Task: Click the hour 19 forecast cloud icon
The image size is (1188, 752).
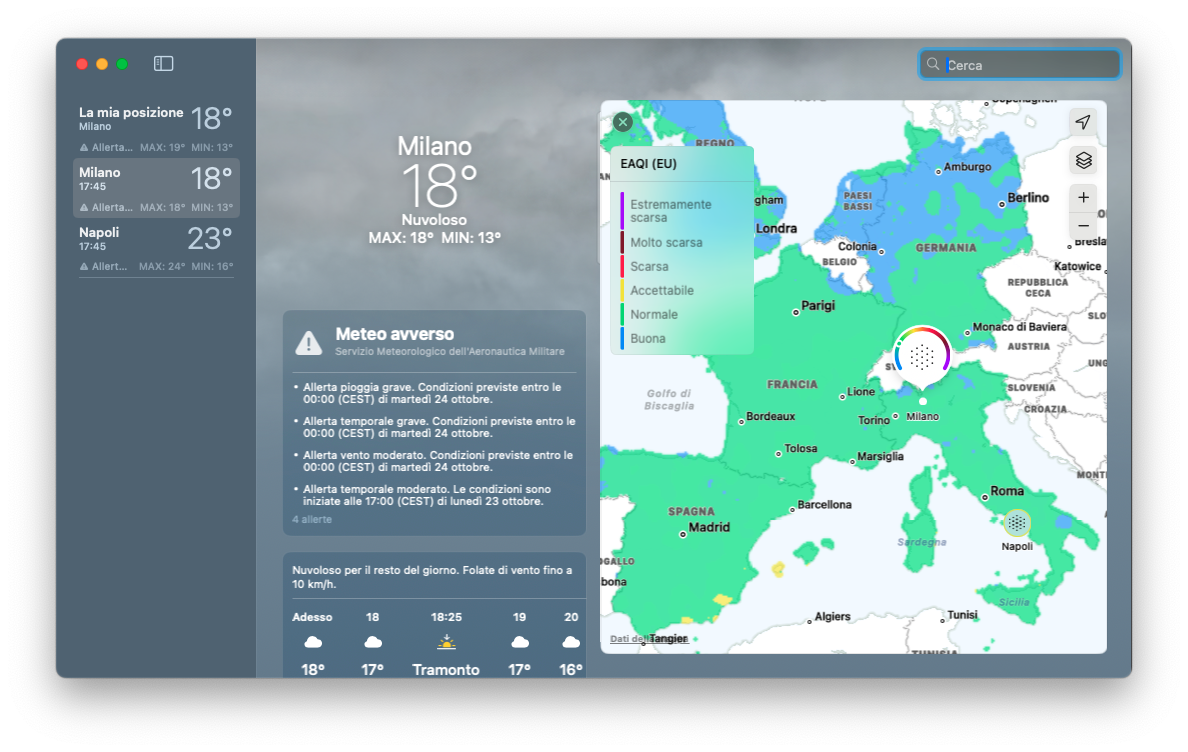Action: [x=520, y=642]
